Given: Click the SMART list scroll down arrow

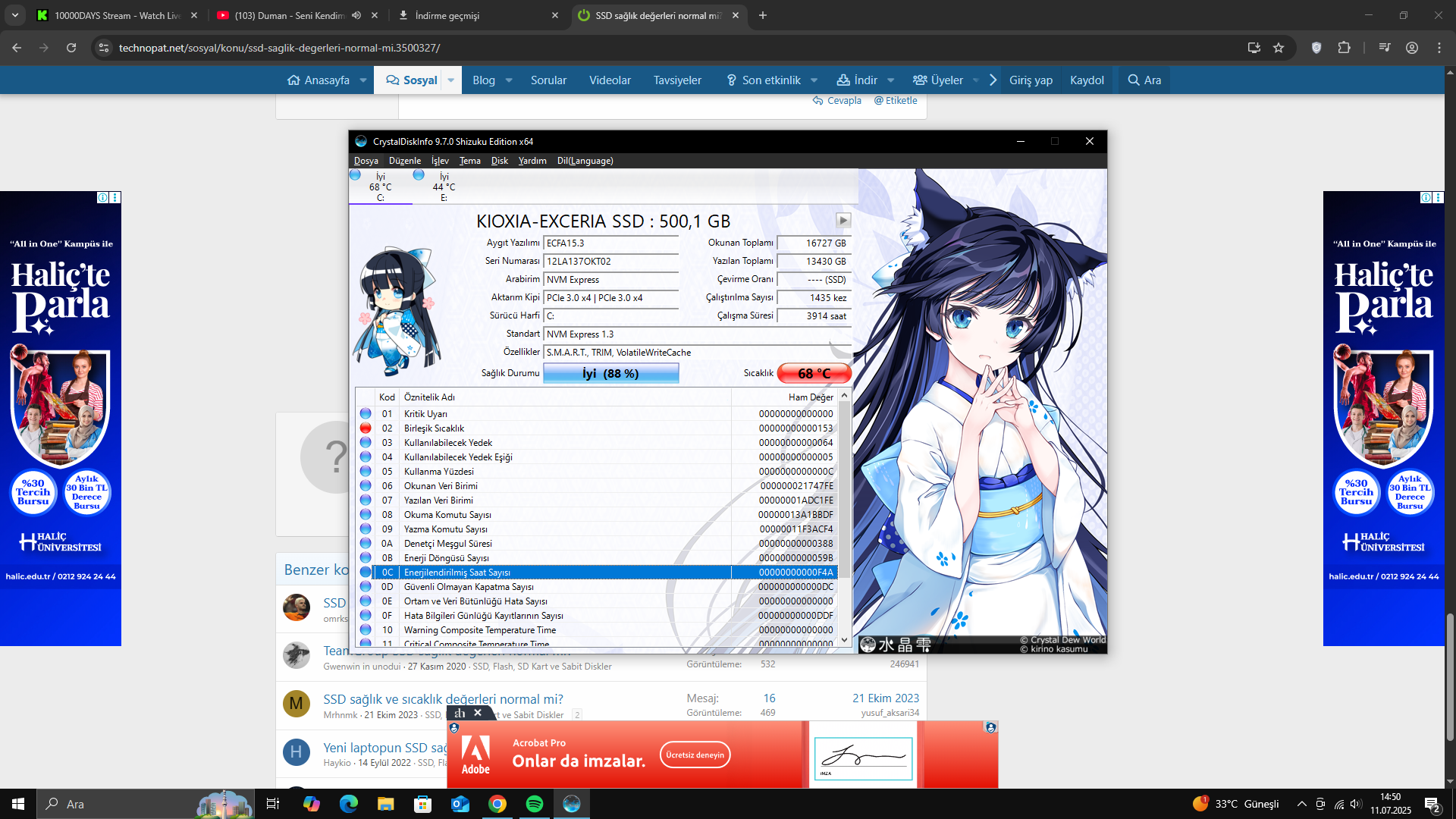Looking at the screenshot, I should click(844, 640).
